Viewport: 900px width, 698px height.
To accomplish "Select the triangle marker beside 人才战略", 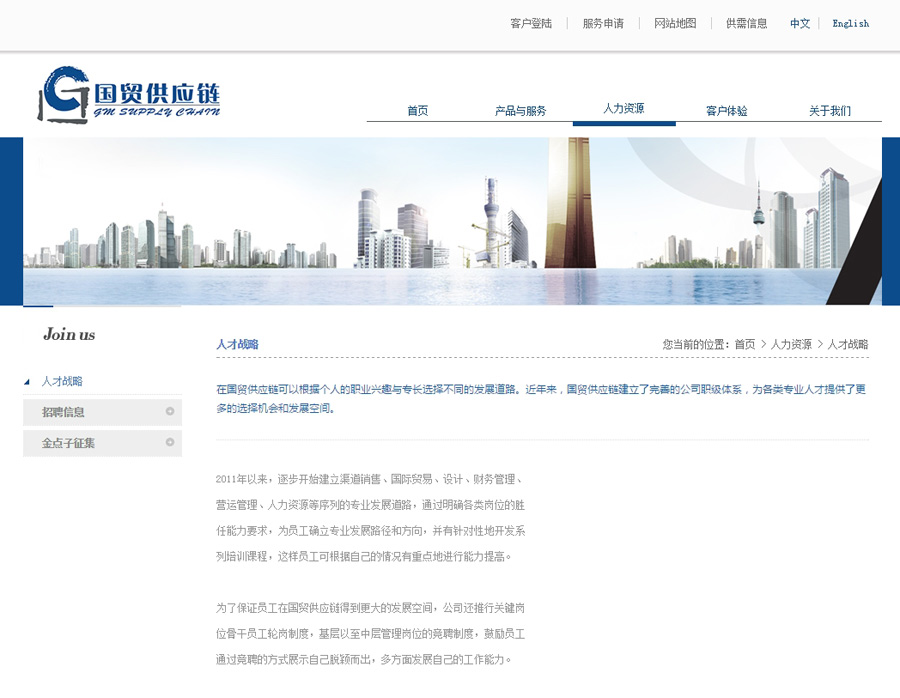I will [x=27, y=382].
